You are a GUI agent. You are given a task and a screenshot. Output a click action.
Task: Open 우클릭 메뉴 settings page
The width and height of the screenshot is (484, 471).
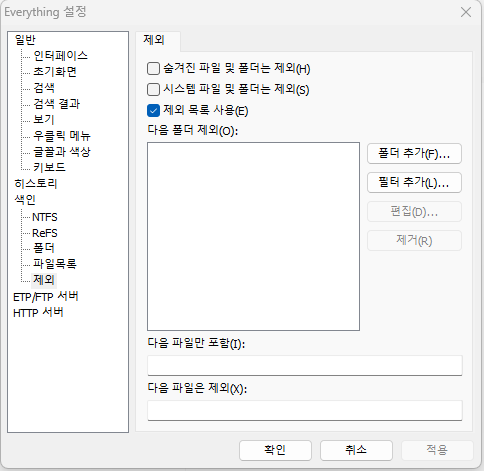tap(62, 135)
